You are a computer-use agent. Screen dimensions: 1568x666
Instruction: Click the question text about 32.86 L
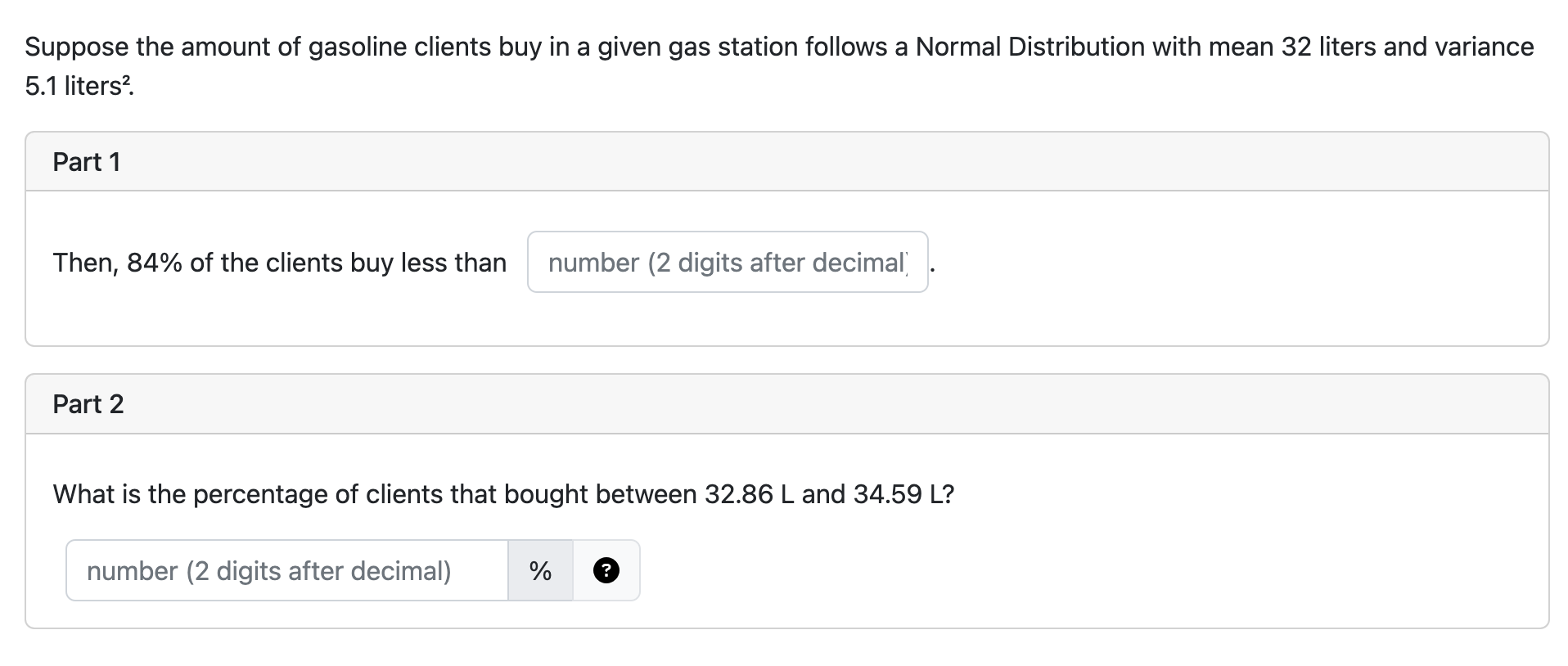point(502,493)
